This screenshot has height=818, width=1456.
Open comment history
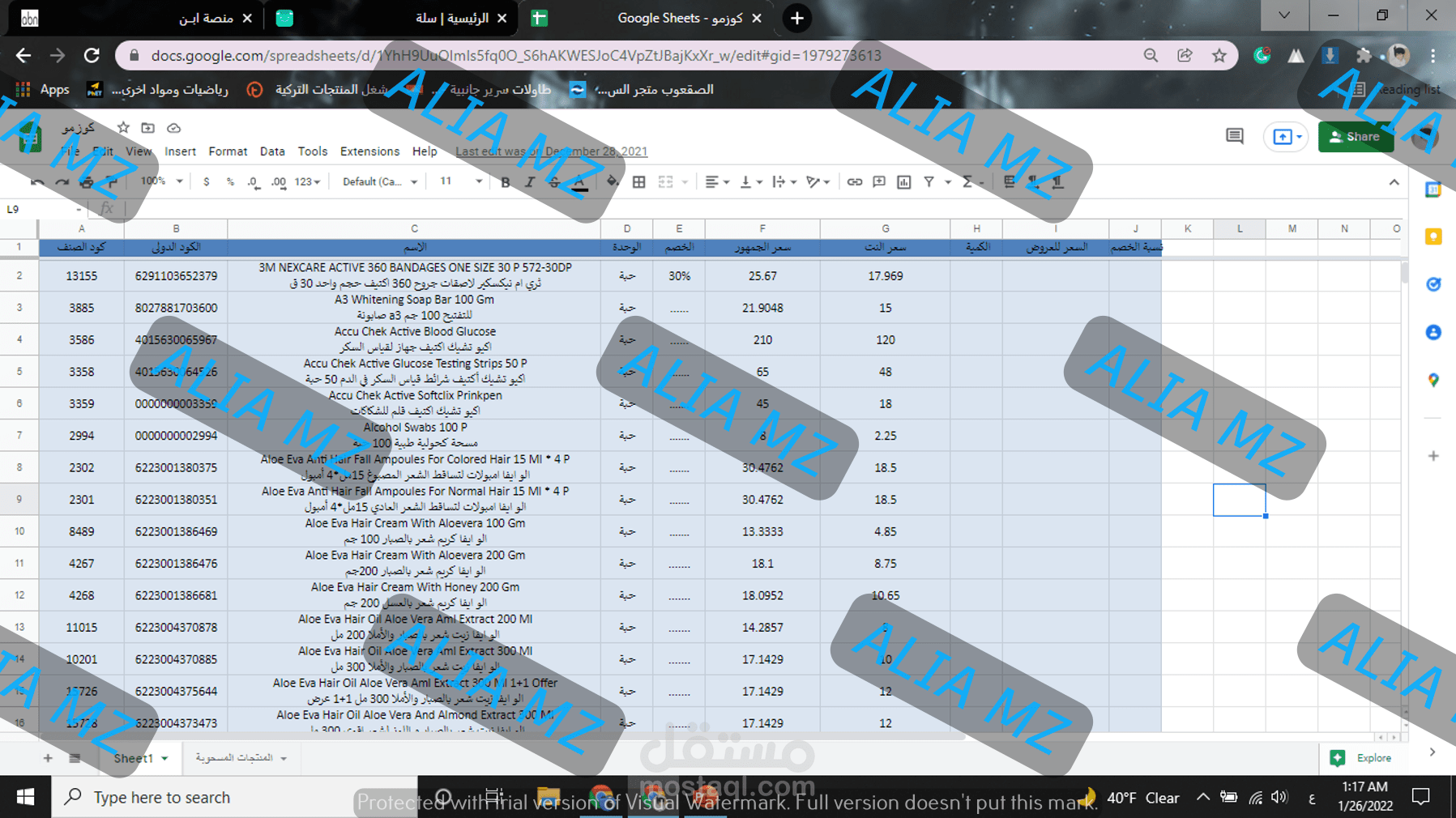[x=1235, y=136]
